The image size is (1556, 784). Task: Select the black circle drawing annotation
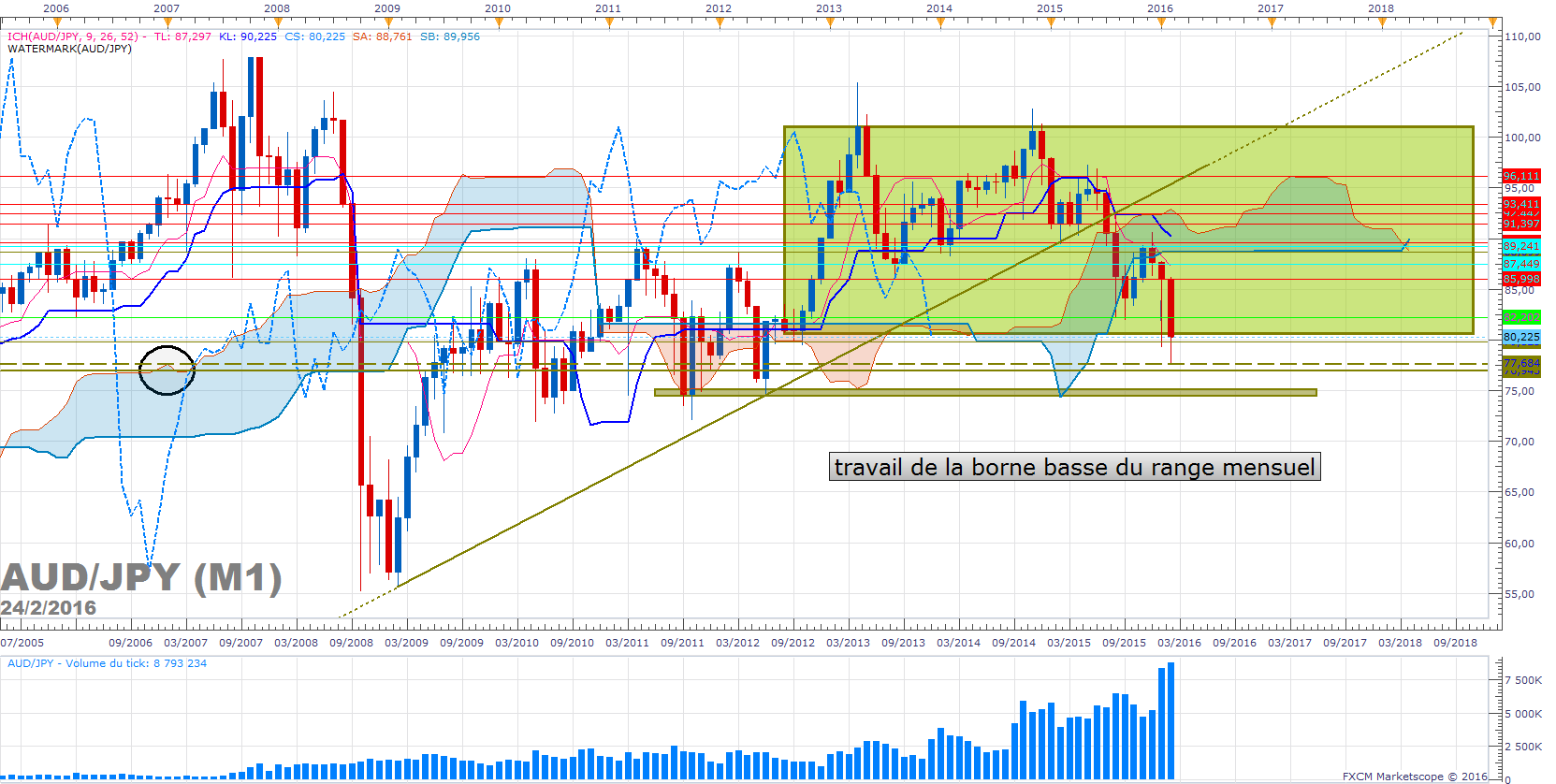167,370
